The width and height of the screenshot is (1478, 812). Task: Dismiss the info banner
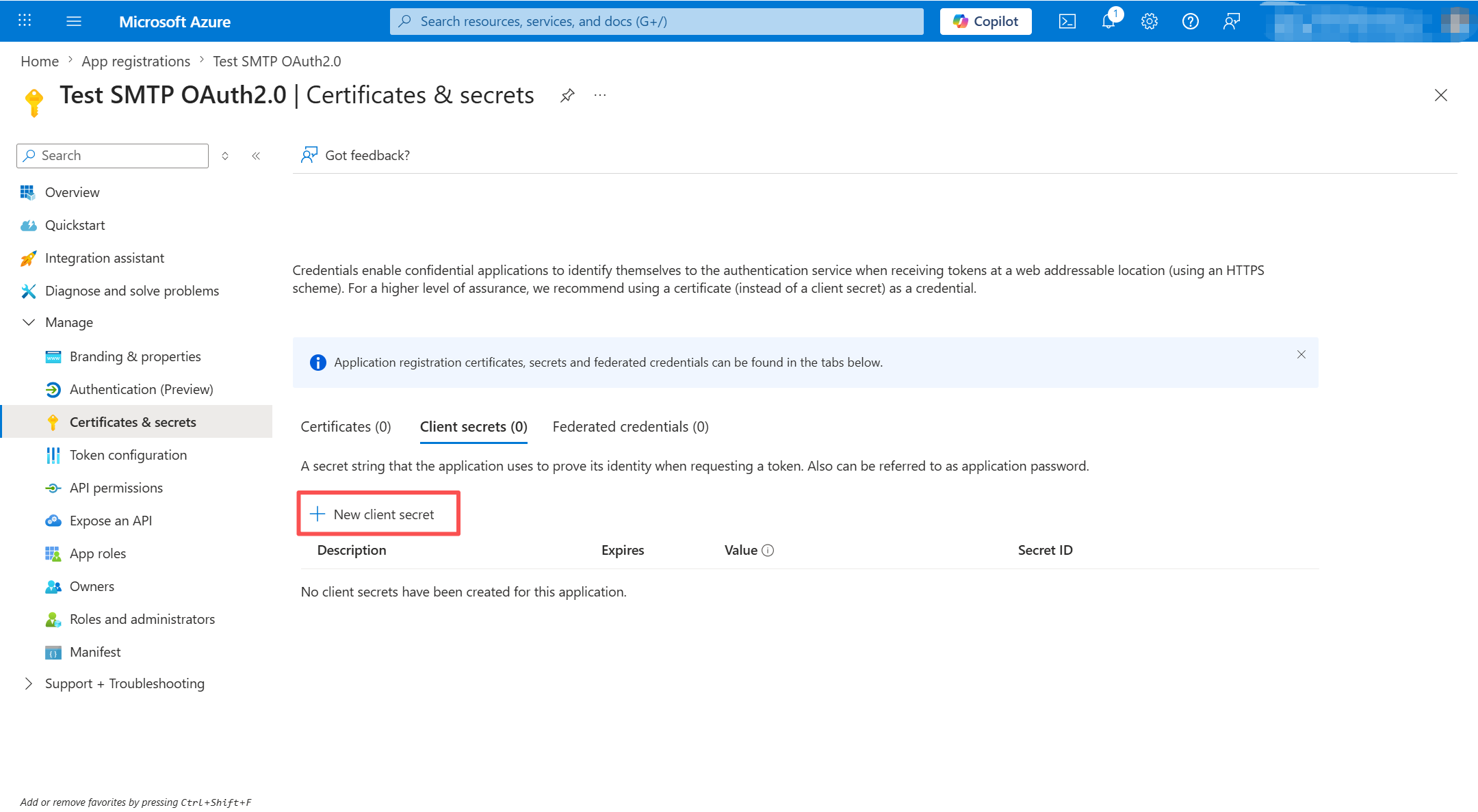1301,354
